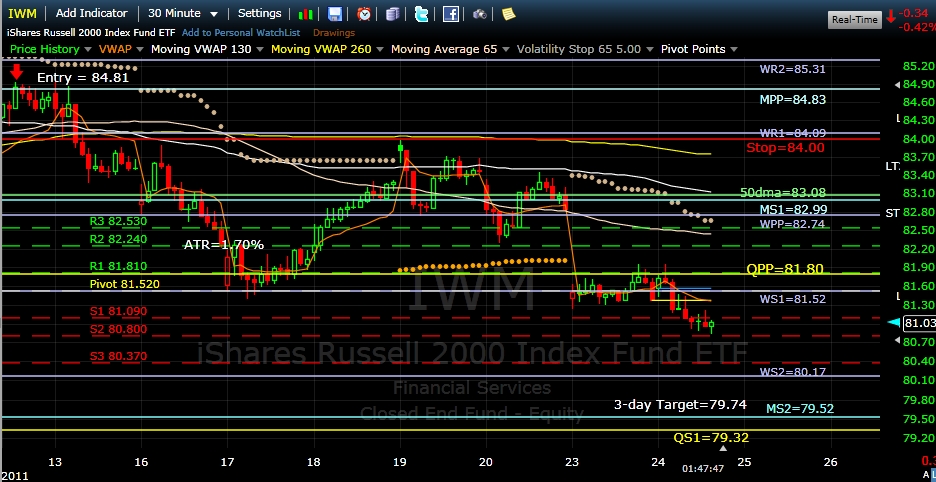Click the MPP=84.83 label
936x482 pixels.
(793, 100)
